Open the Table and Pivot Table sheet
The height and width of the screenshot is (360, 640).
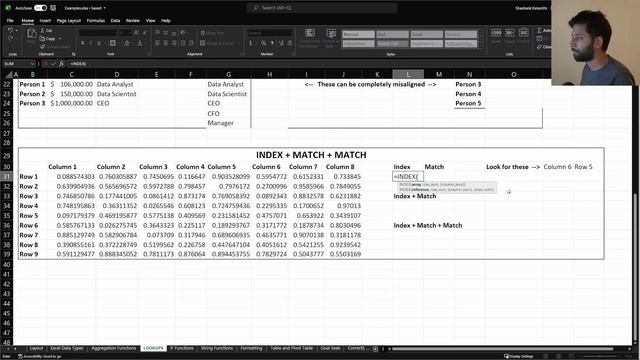[291, 348]
